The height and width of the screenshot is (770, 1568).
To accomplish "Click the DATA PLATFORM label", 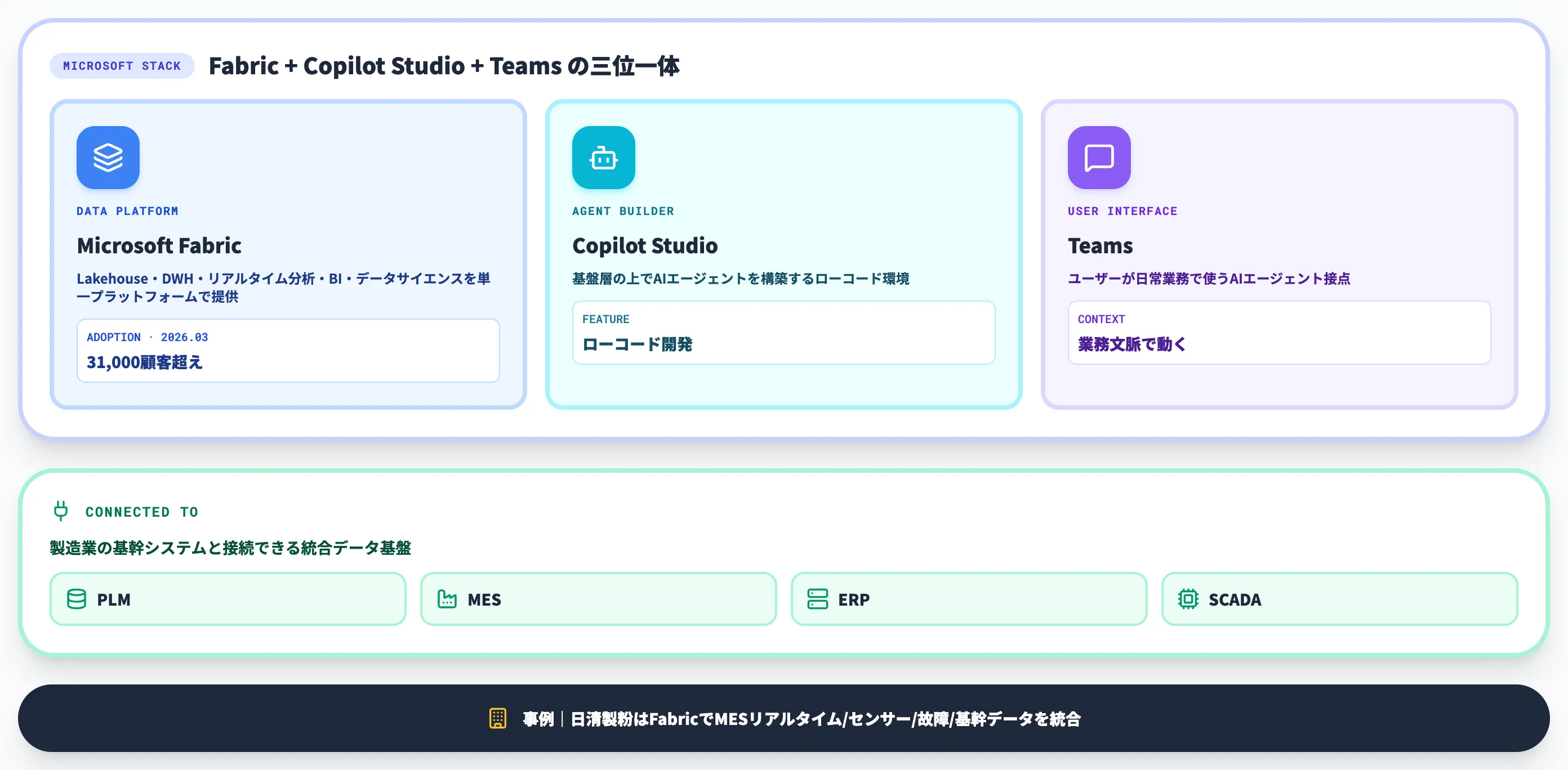I will point(127,211).
